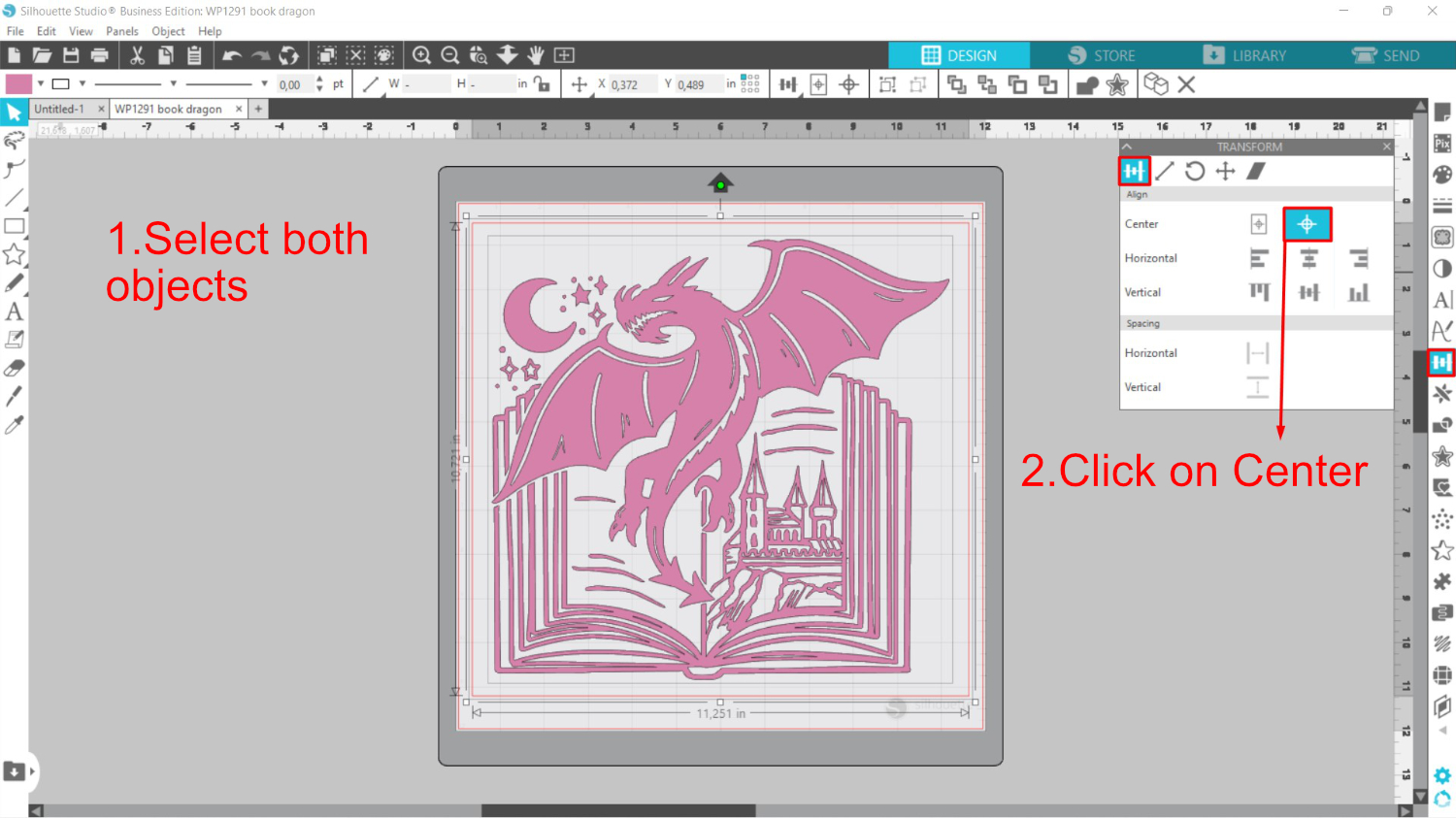Space objects vertically
Screen dimensions: 1456x818
point(1258,387)
